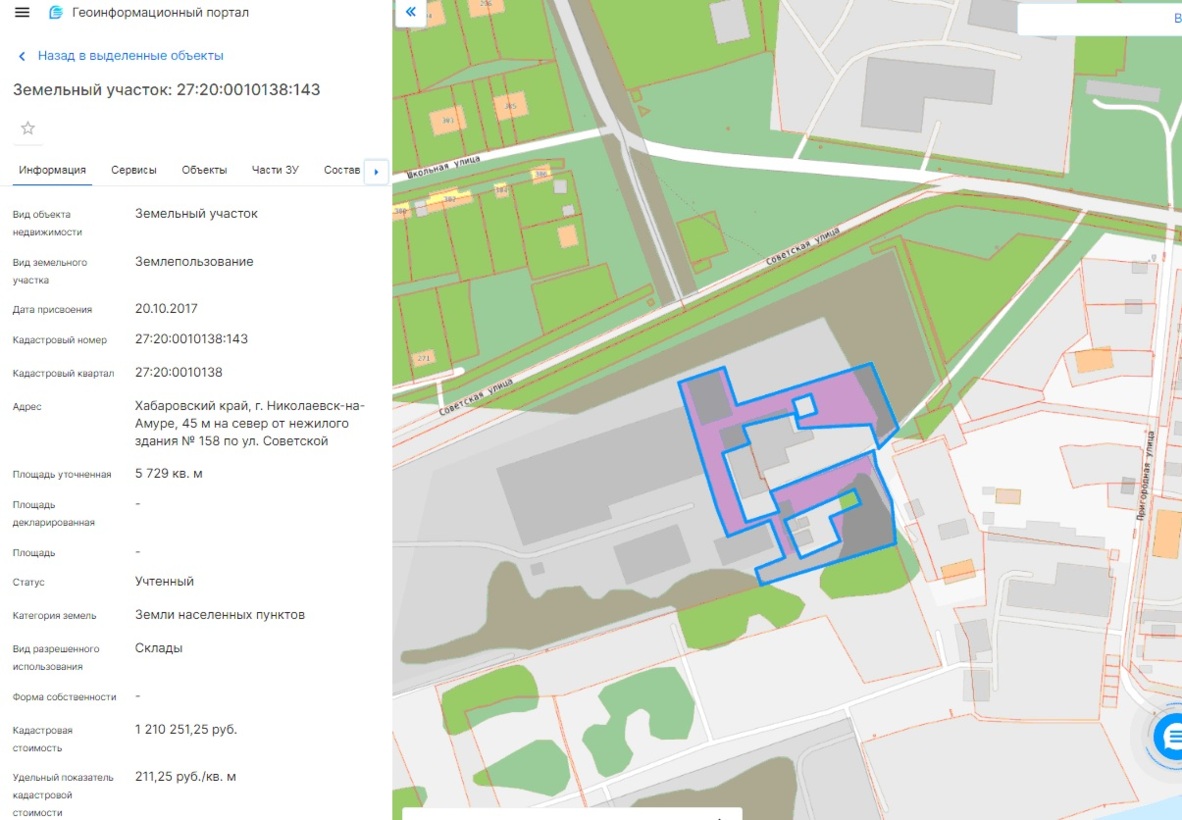Show more tabs with right arrow

[376, 172]
